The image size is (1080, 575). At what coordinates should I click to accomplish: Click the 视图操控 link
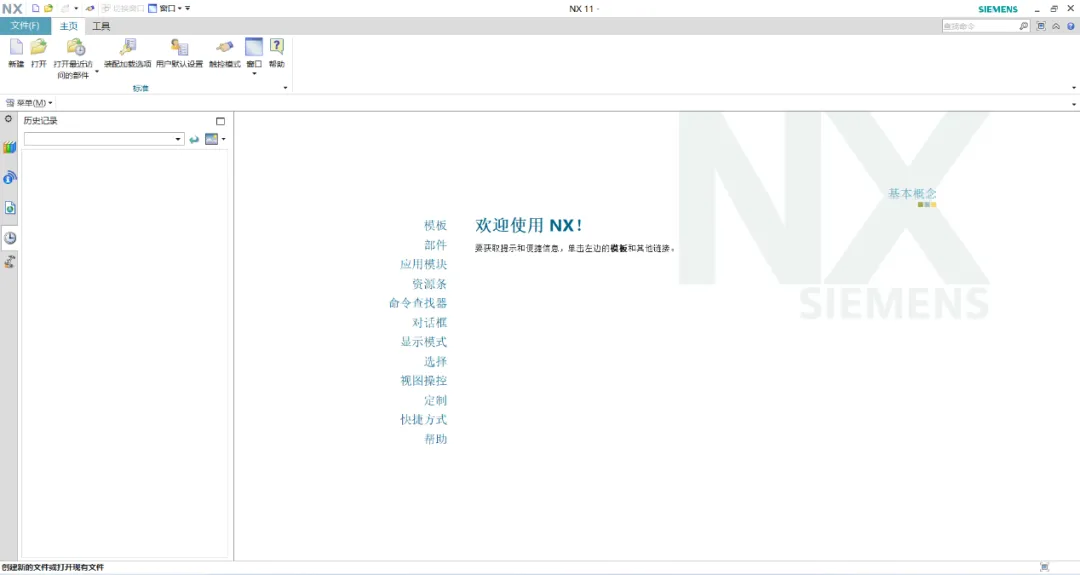[x=424, y=380]
